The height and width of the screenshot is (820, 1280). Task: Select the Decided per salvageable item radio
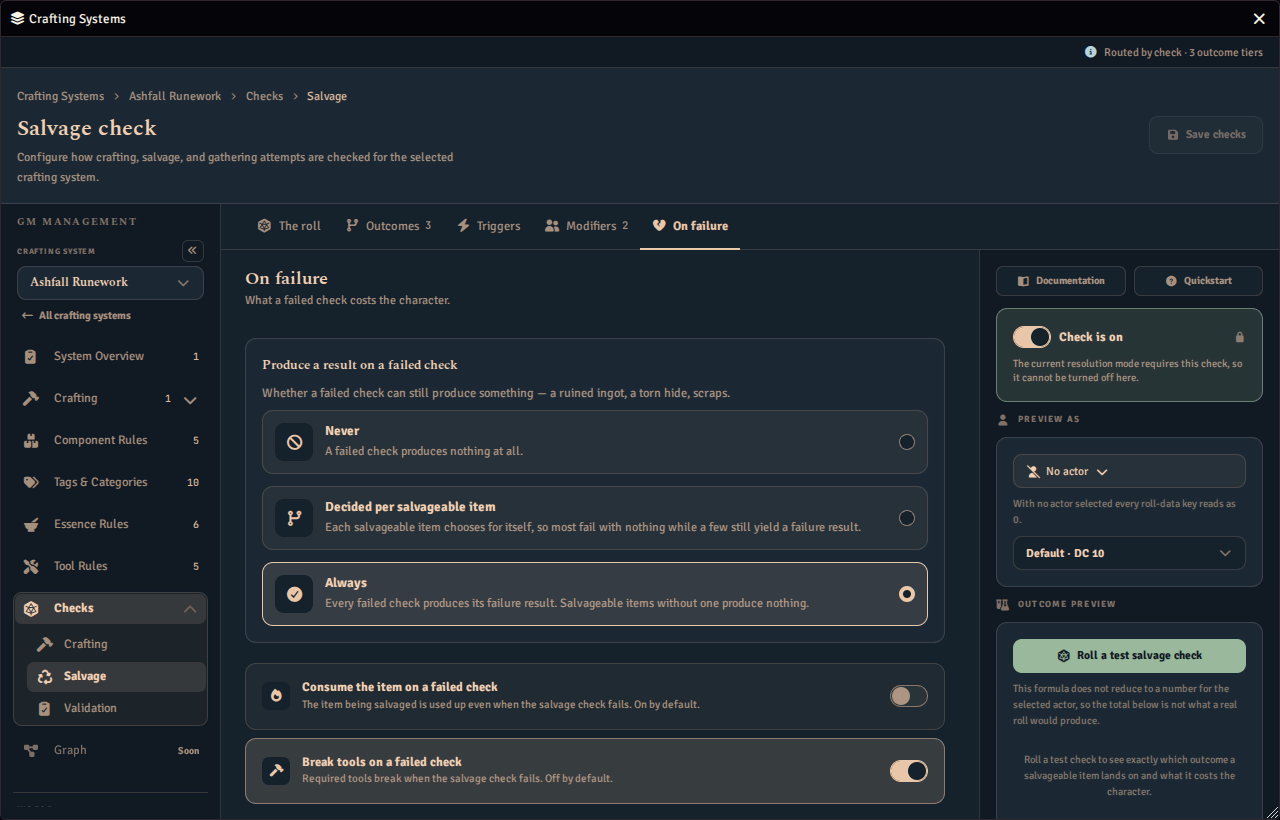tap(907, 518)
